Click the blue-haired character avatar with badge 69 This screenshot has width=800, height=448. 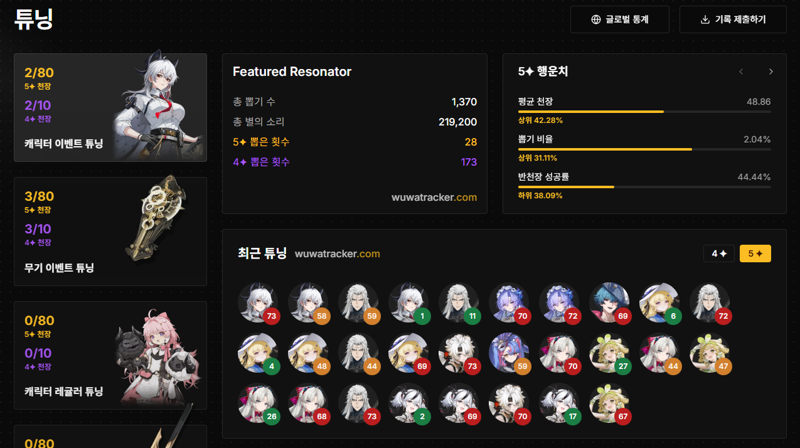pos(610,303)
